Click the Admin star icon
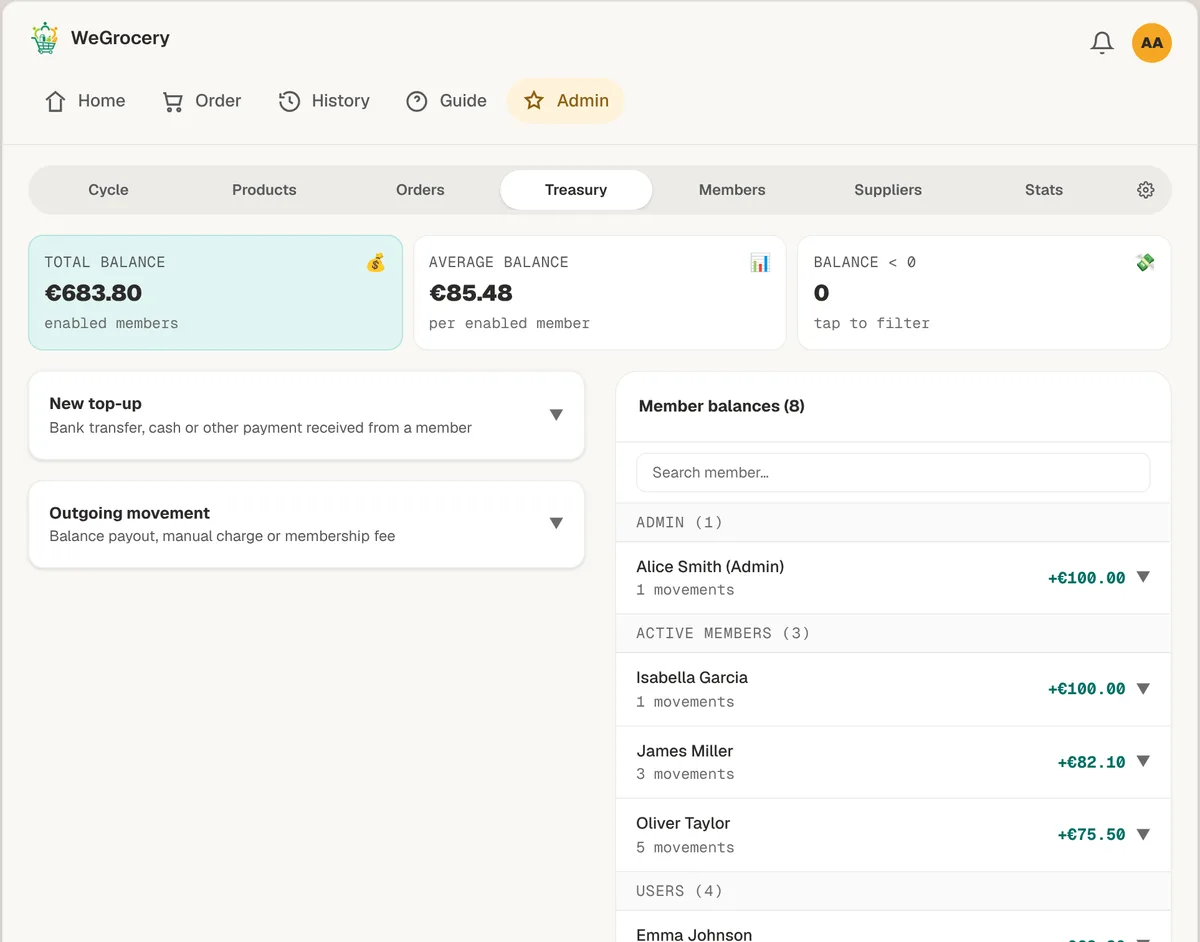The height and width of the screenshot is (942, 1200). pyautogui.click(x=534, y=101)
